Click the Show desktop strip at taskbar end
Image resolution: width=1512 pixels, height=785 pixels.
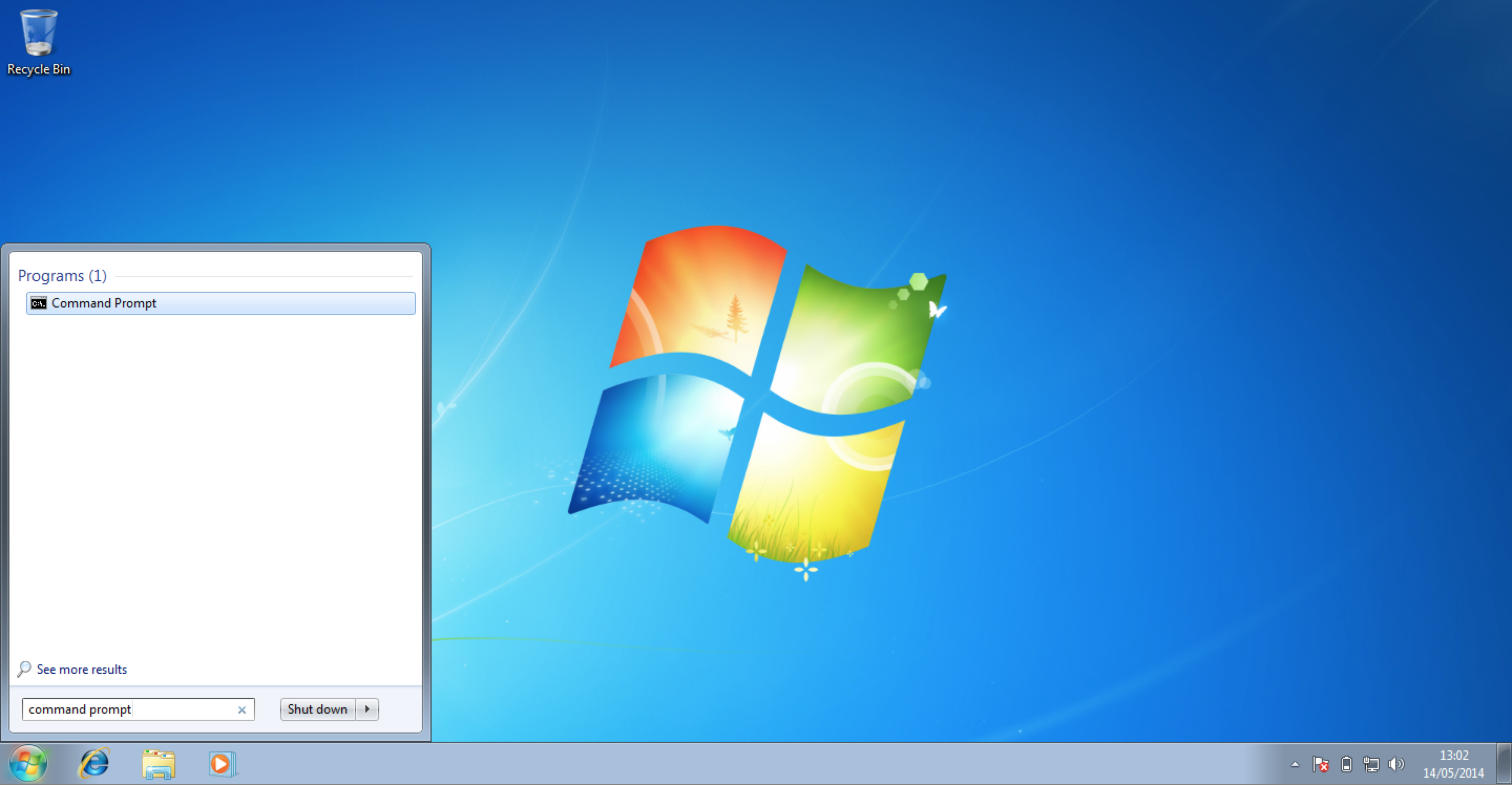coord(1504,764)
